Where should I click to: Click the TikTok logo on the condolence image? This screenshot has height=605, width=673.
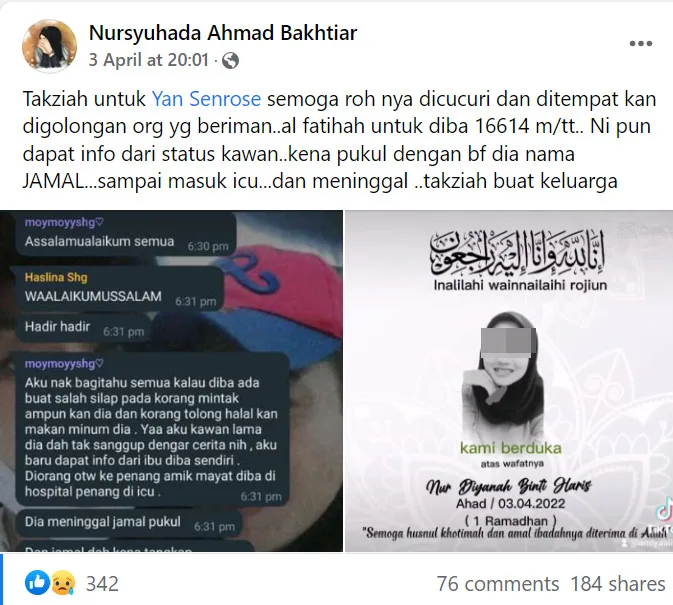[x=664, y=511]
